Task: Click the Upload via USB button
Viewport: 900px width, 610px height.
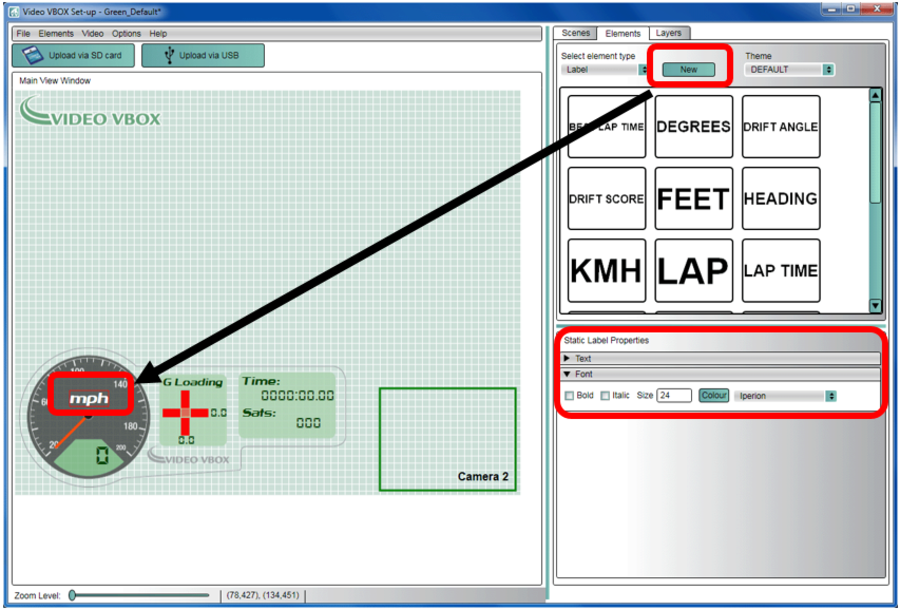Action: [x=203, y=55]
